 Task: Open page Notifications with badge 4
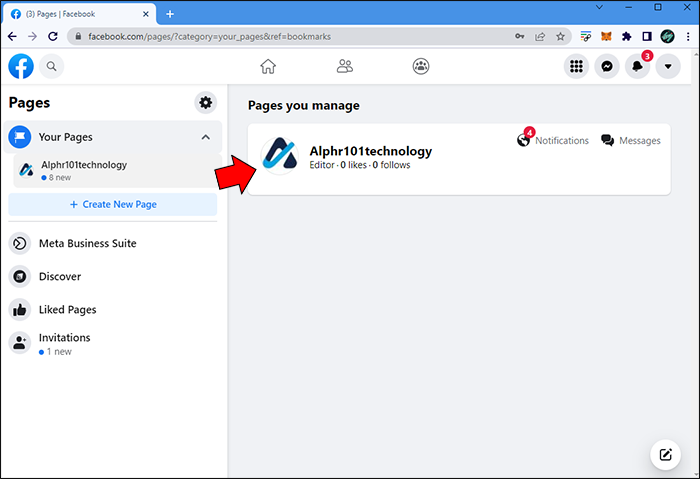pos(553,140)
